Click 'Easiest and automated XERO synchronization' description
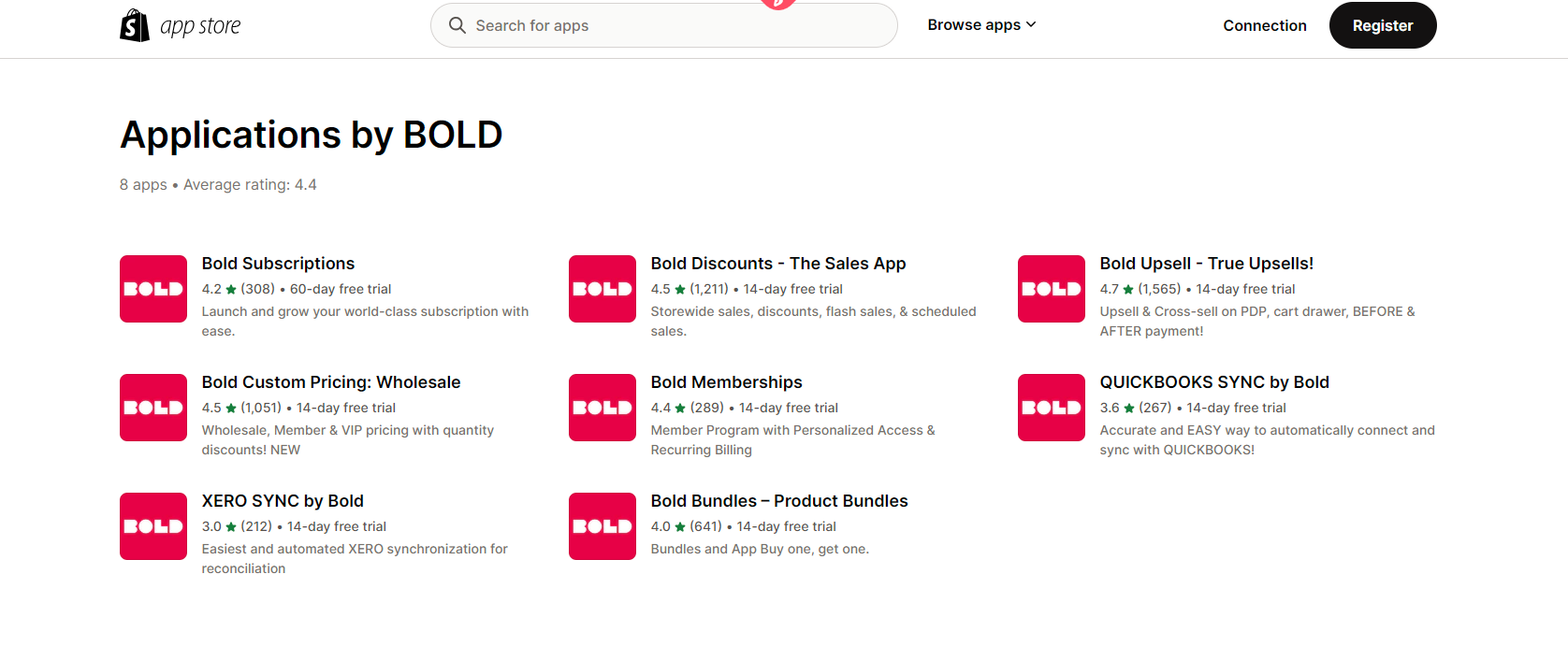 pos(355,558)
